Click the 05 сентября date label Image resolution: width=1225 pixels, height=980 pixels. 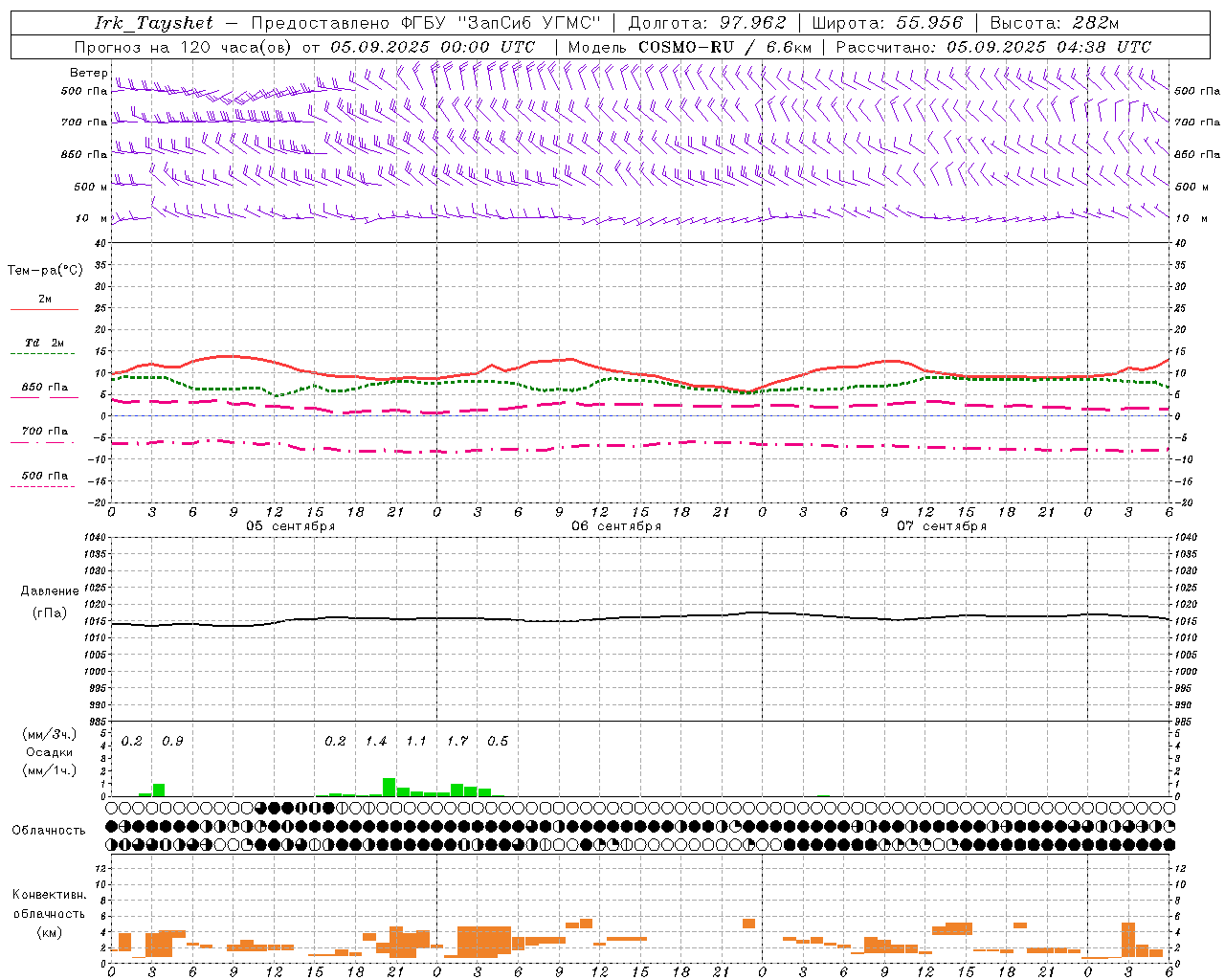pos(290,525)
